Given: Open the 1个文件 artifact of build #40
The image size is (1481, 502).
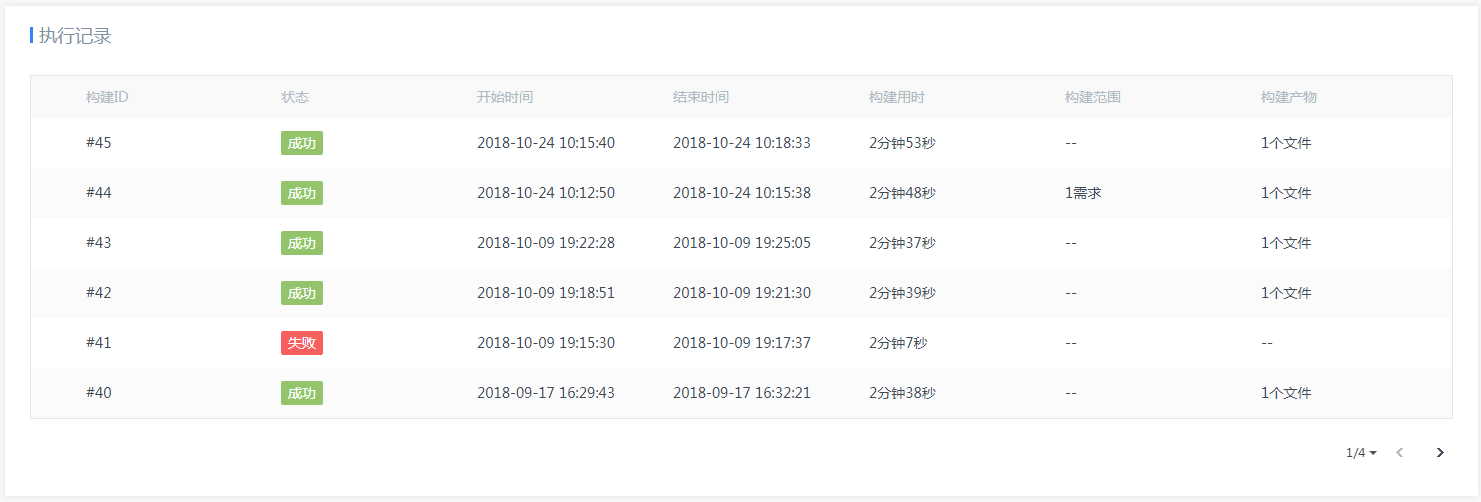Looking at the screenshot, I should tap(1286, 393).
